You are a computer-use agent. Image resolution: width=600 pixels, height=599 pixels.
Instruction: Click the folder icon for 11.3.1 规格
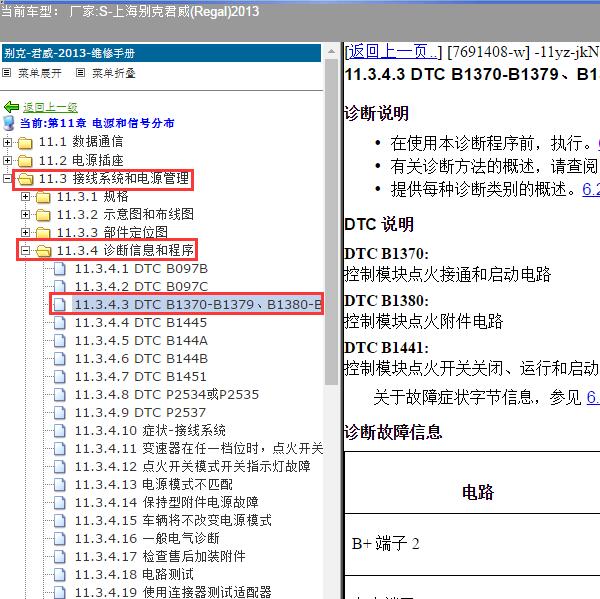click(x=43, y=197)
